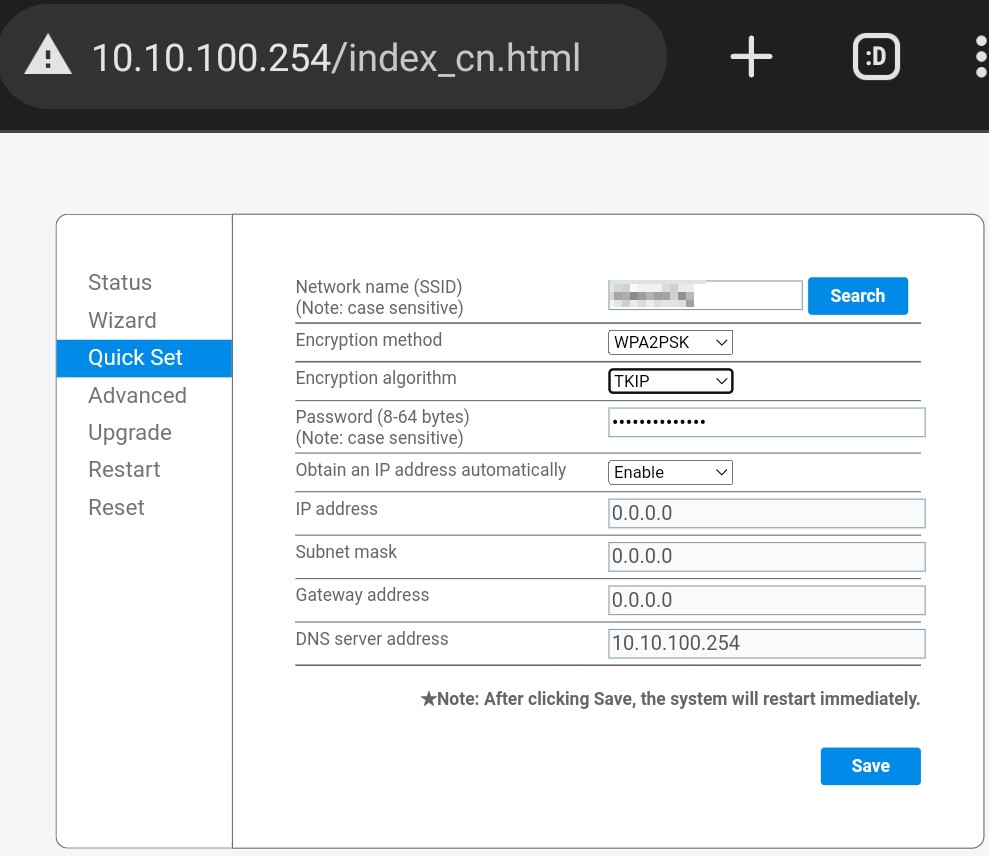Open the Status page
Image resolution: width=989 pixels, height=856 pixels.
[120, 282]
